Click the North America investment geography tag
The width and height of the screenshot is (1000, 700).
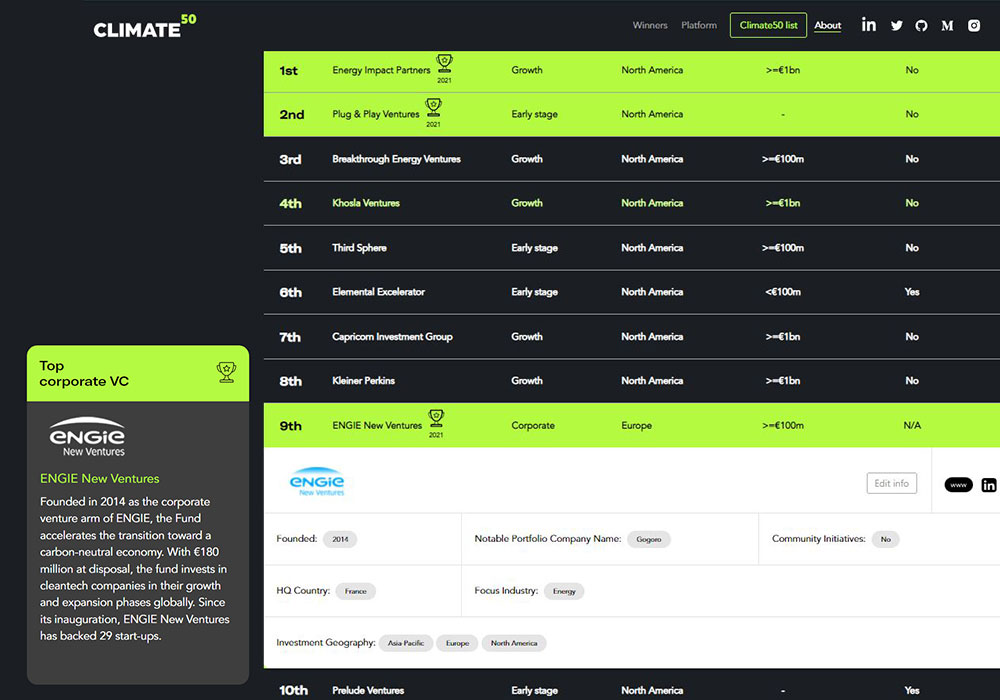[x=514, y=643]
